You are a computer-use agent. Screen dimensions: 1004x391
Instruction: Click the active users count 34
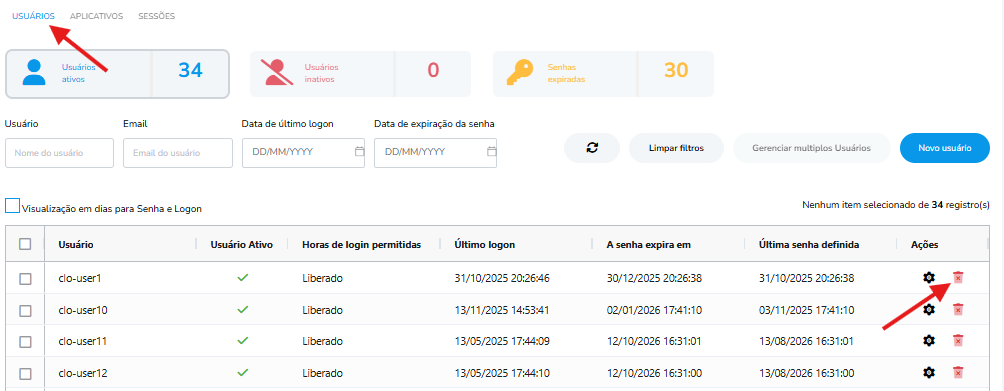[x=190, y=70]
